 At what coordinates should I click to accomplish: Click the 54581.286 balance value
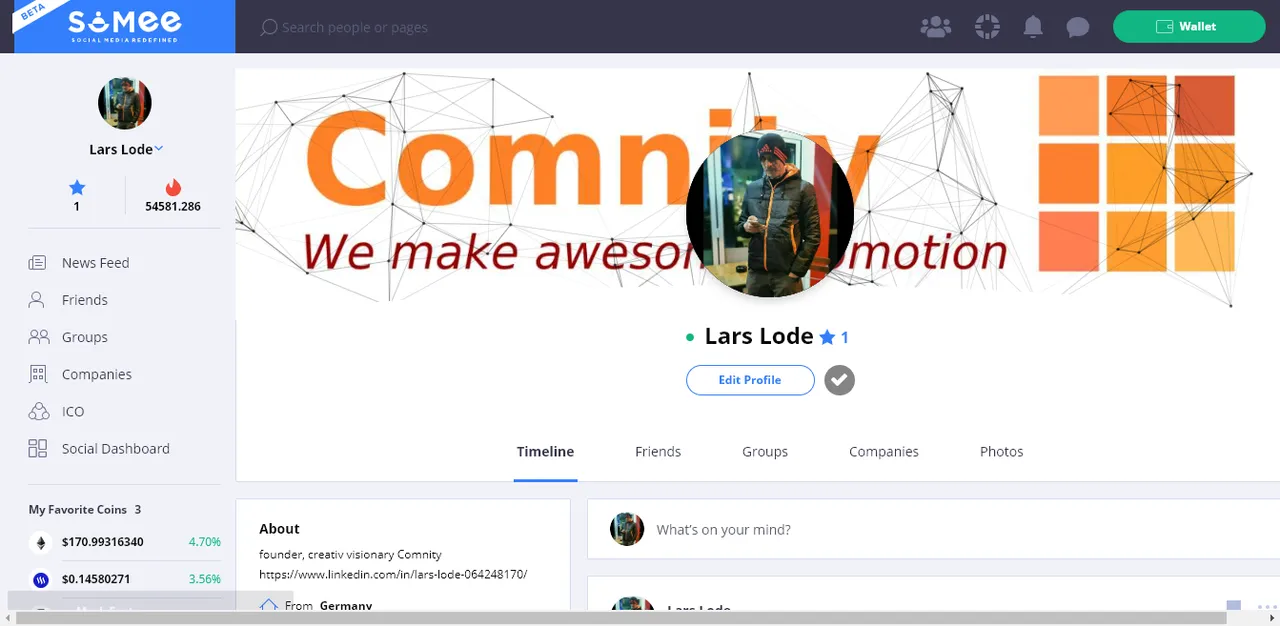click(x=173, y=206)
